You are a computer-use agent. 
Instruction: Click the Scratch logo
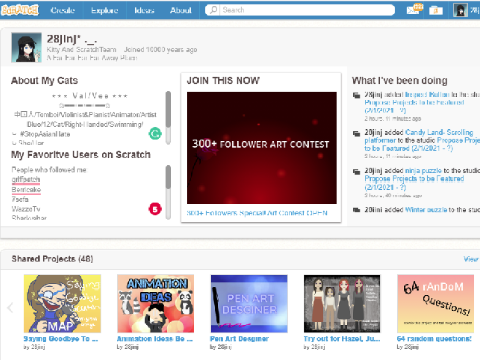click(x=20, y=10)
